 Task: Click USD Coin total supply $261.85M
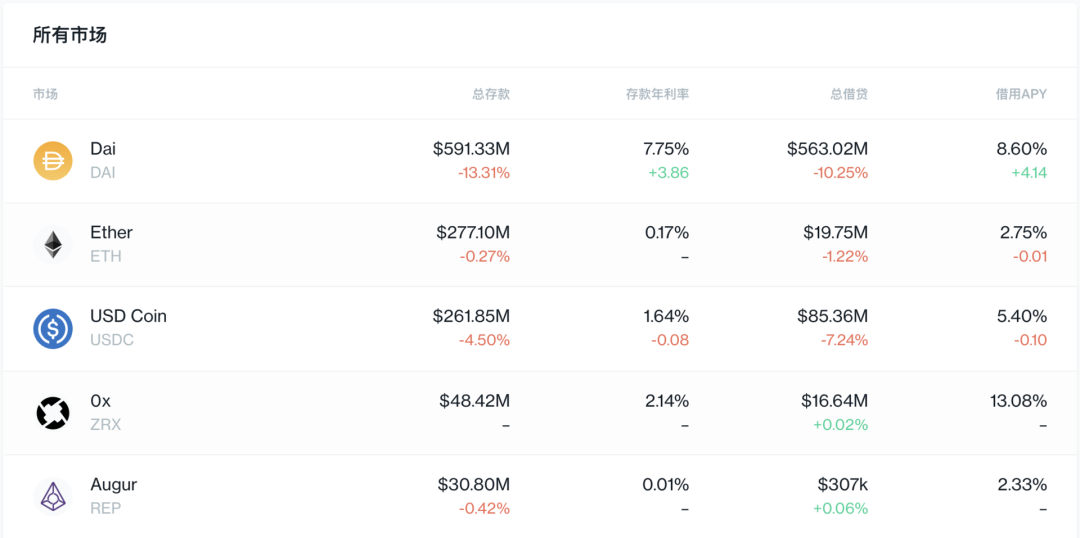click(472, 316)
